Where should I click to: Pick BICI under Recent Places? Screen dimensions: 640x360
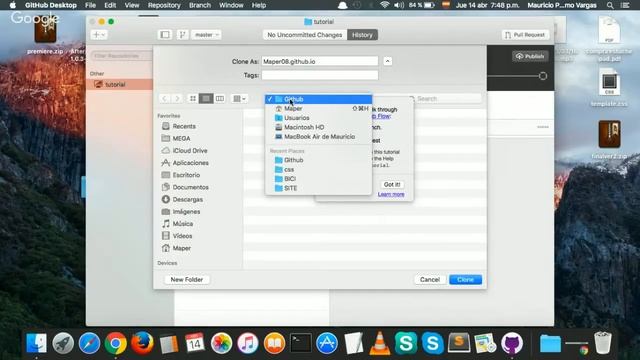click(318, 179)
